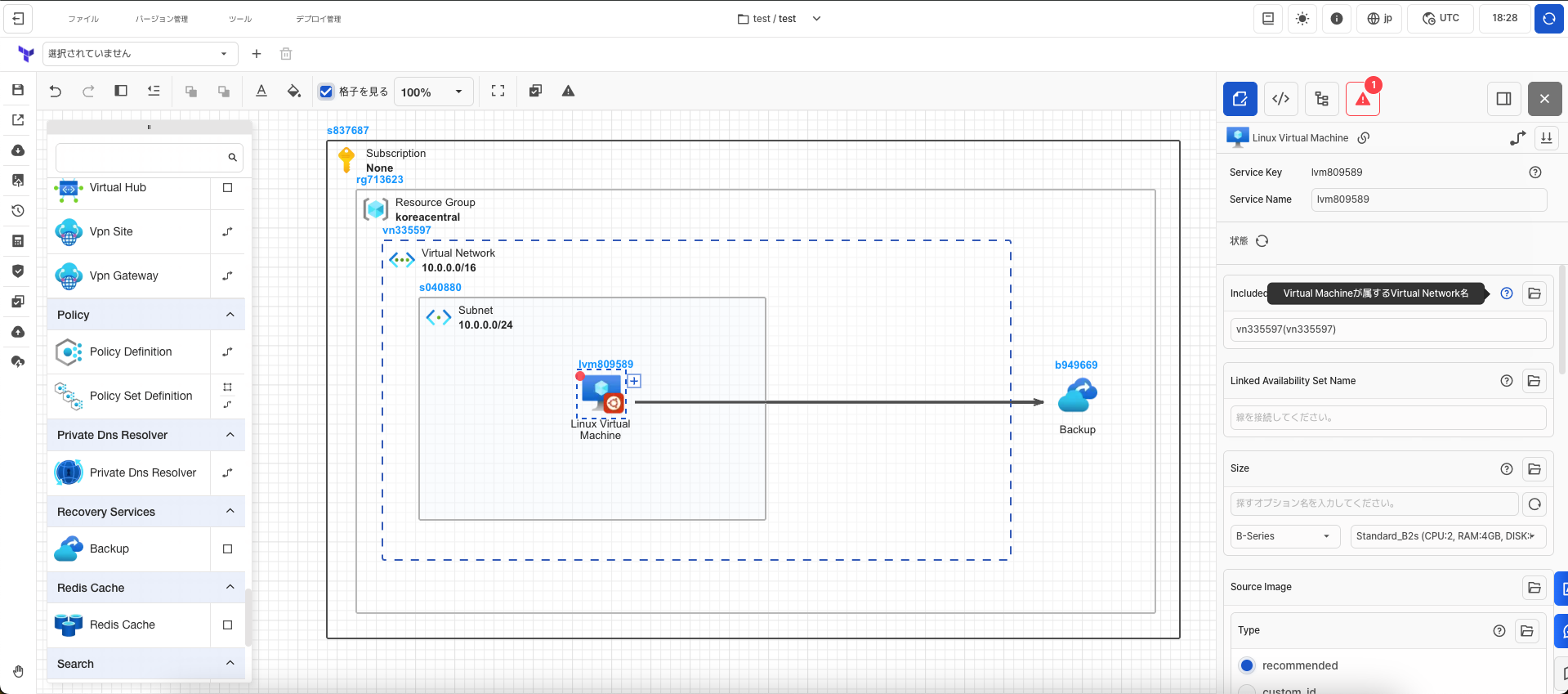Click the UTC timezone button

(1441, 19)
